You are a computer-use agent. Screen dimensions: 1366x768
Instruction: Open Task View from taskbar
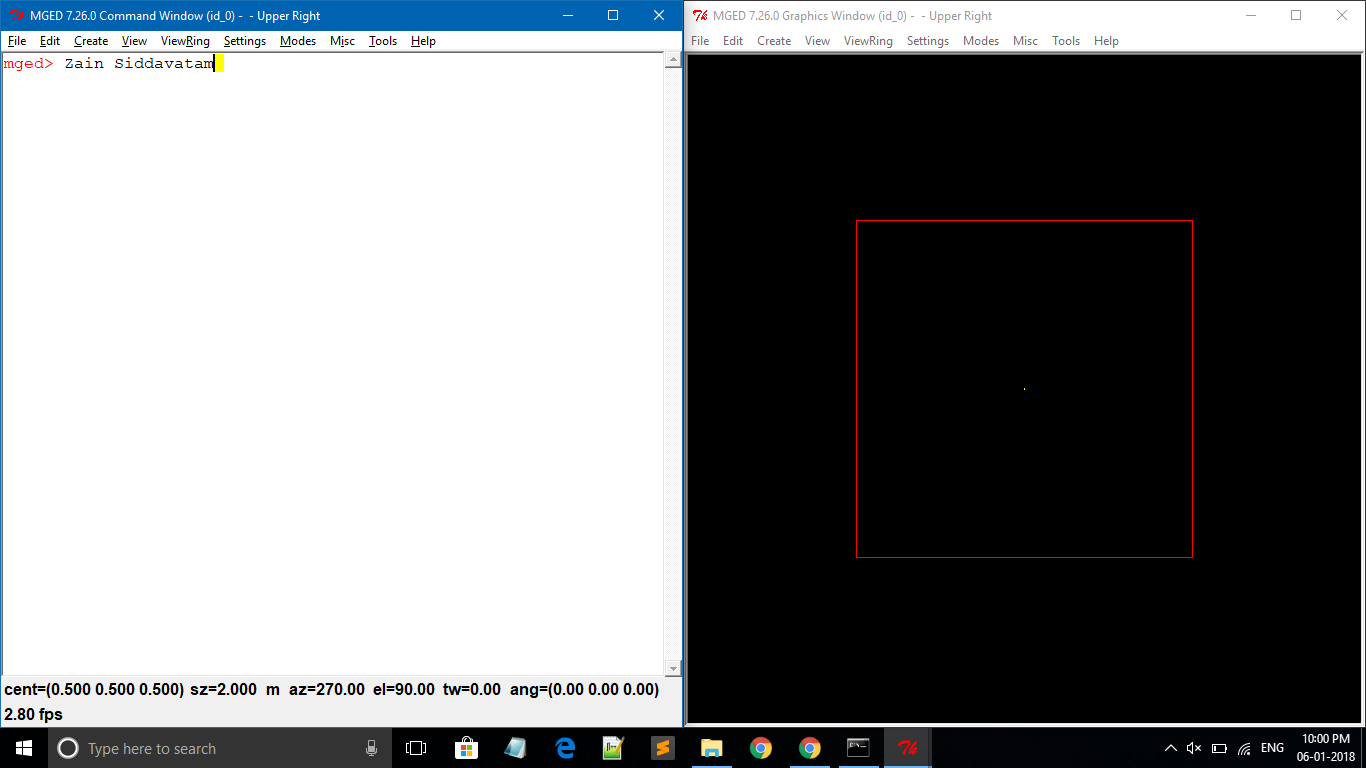(x=416, y=748)
